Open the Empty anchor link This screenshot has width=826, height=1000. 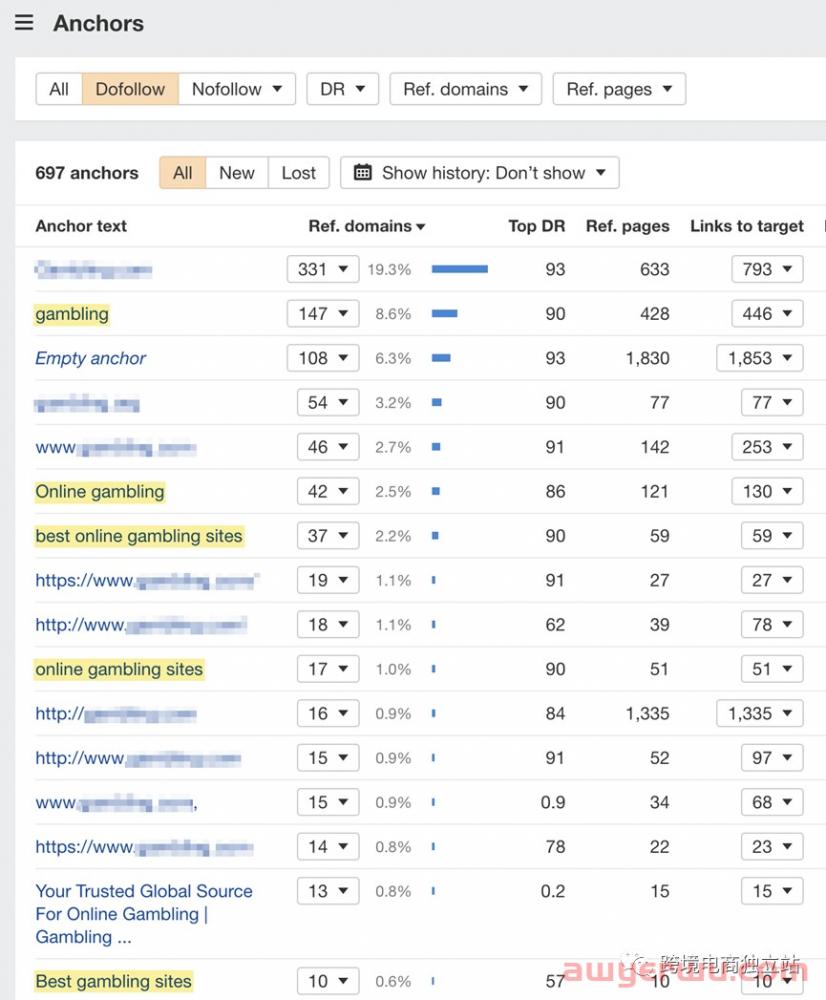tap(91, 358)
